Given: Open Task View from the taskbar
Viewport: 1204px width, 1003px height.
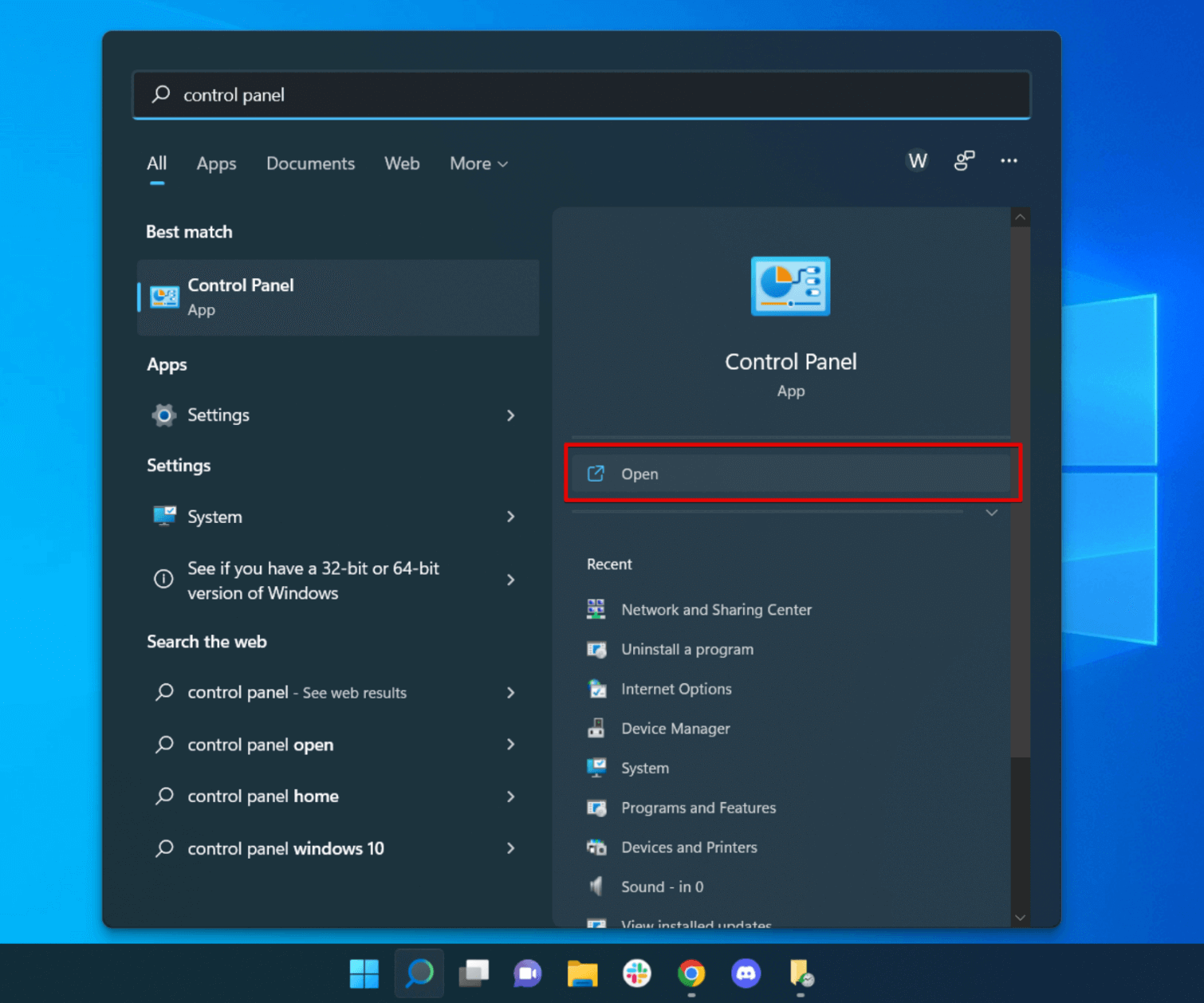Looking at the screenshot, I should pos(474,973).
